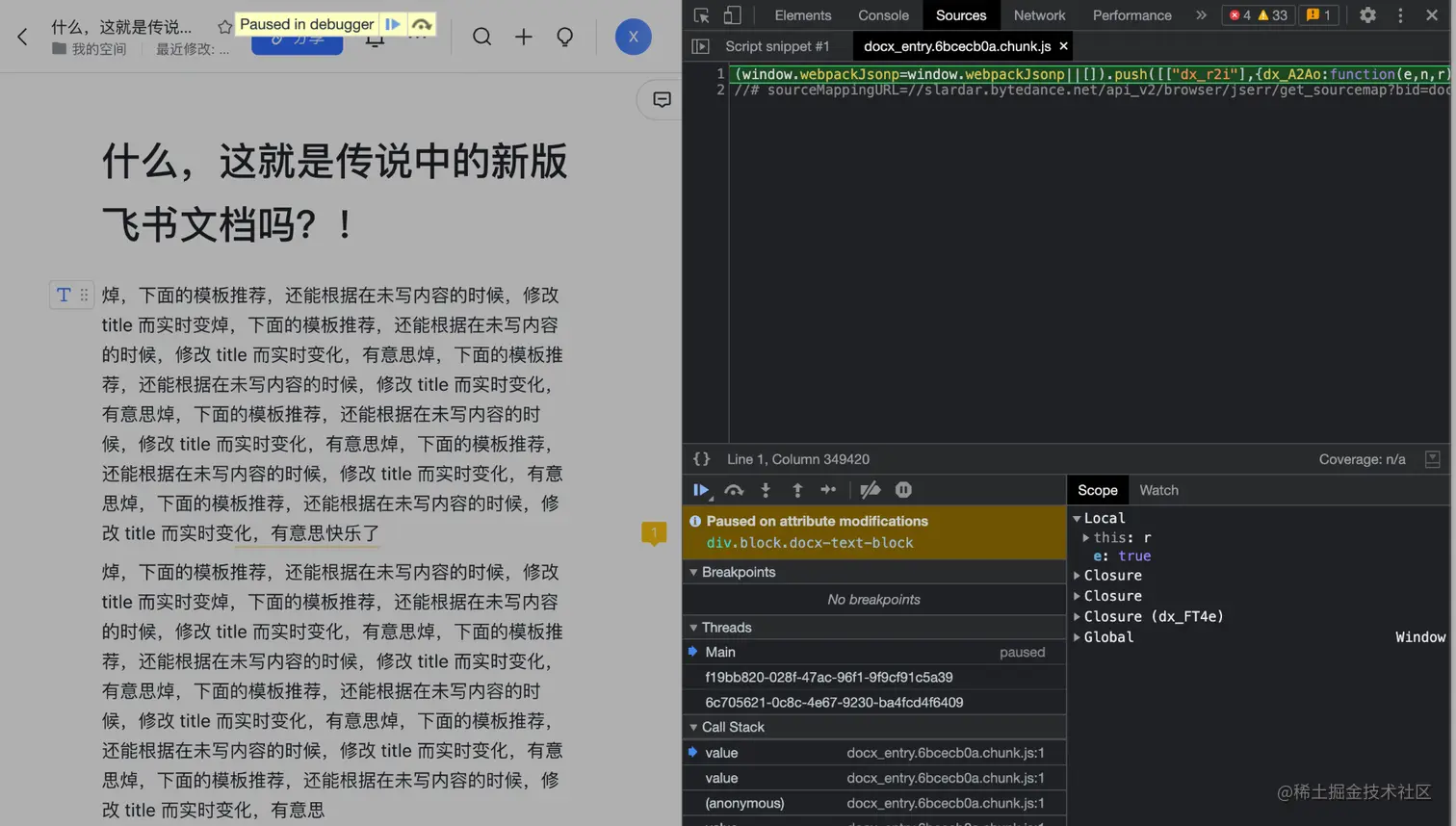
Task: Select the (anonymous) call stack frame
Action: pyautogui.click(x=873, y=803)
